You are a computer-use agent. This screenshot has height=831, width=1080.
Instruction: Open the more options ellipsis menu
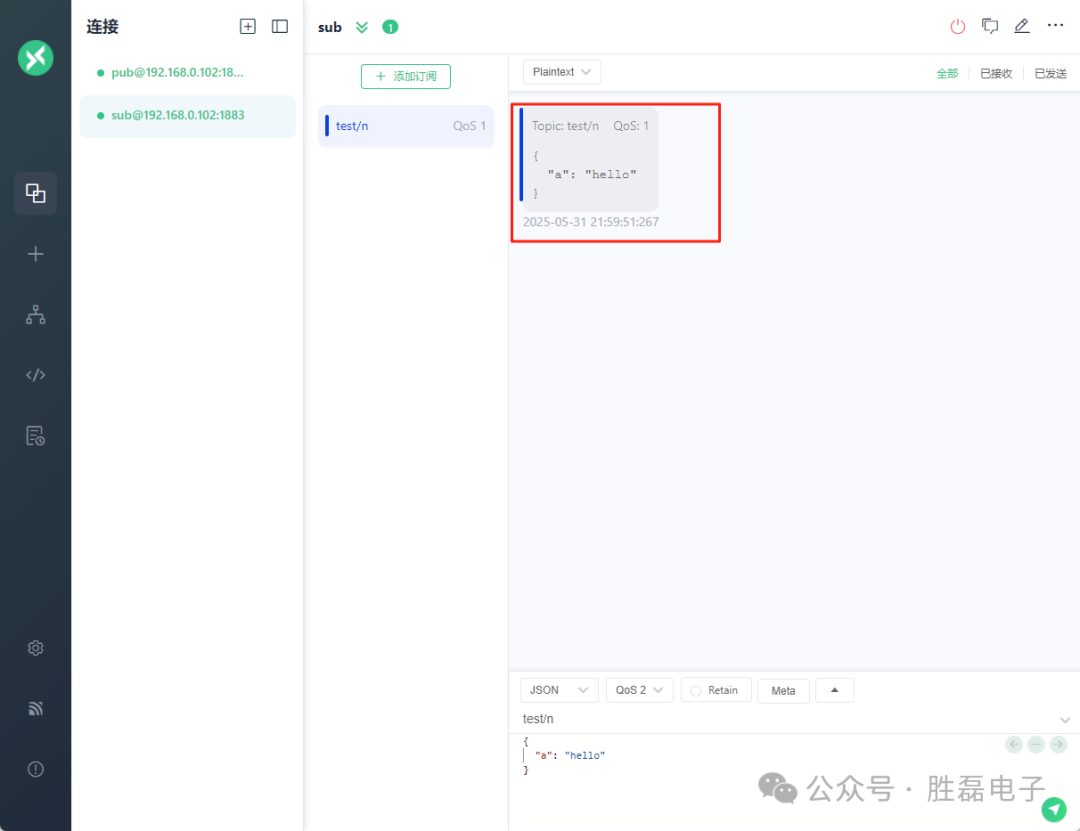[x=1055, y=25]
